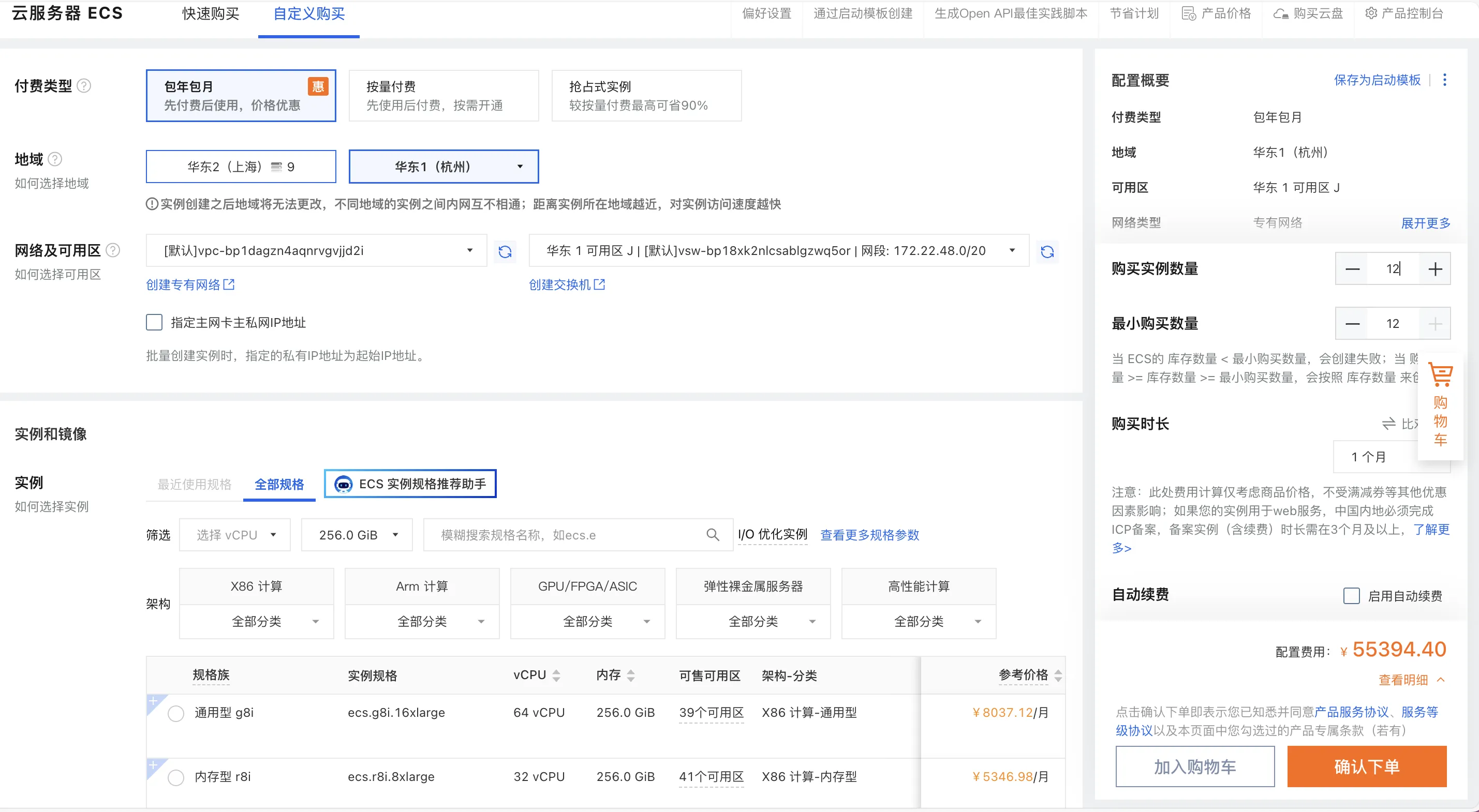Open 通过启动模板创建
This screenshot has width=1479, height=812.
tap(862, 14)
